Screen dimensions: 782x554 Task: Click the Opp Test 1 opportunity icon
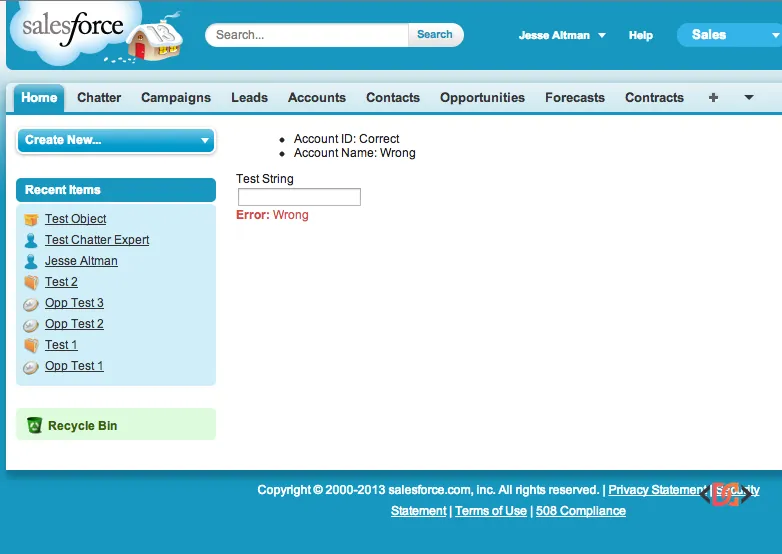[31, 367]
